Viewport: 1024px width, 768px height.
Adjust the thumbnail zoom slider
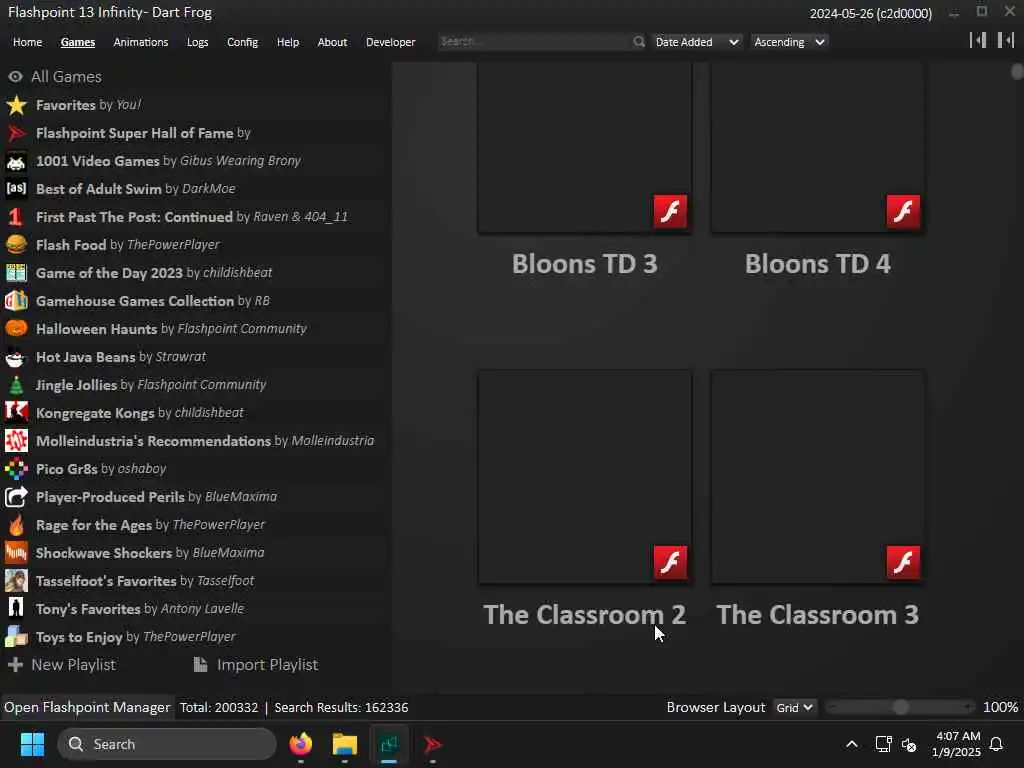click(901, 707)
